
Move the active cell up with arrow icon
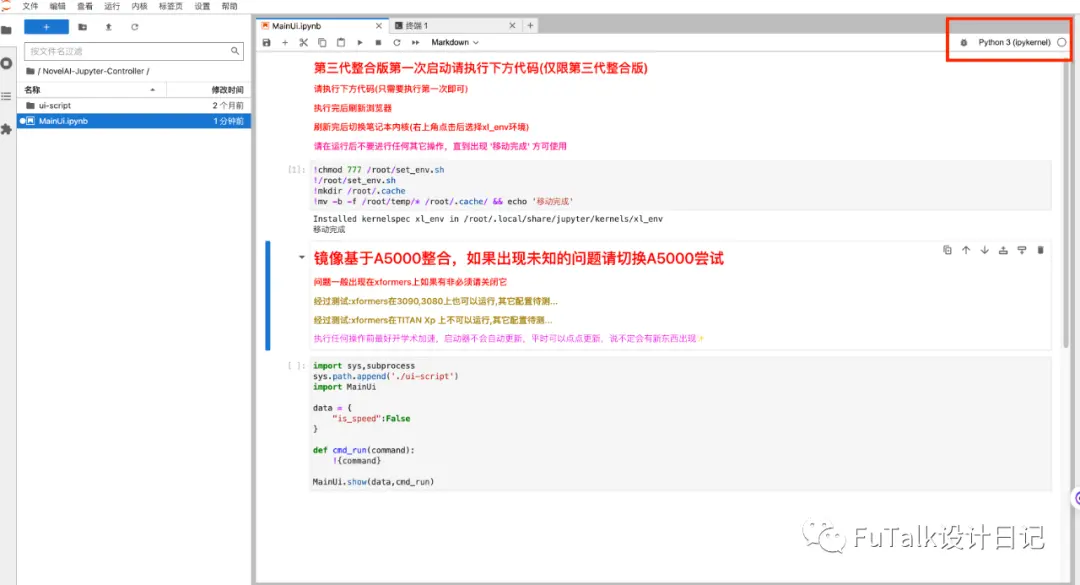pyautogui.click(x=966, y=250)
